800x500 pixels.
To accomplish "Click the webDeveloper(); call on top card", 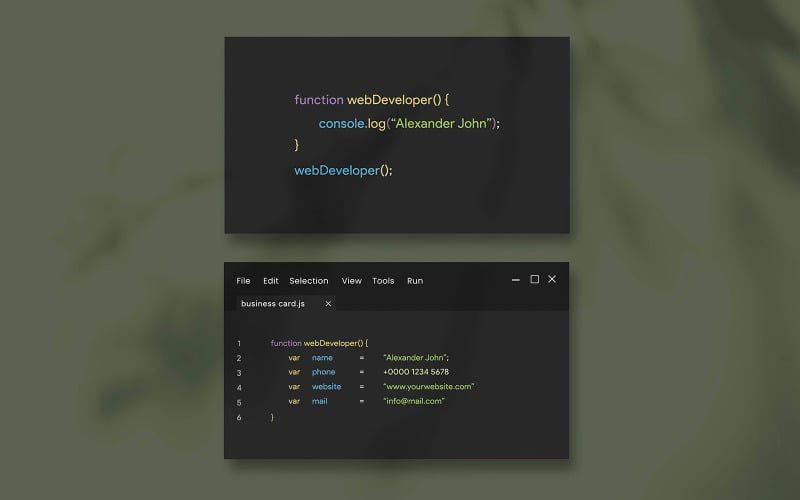I will [x=343, y=170].
